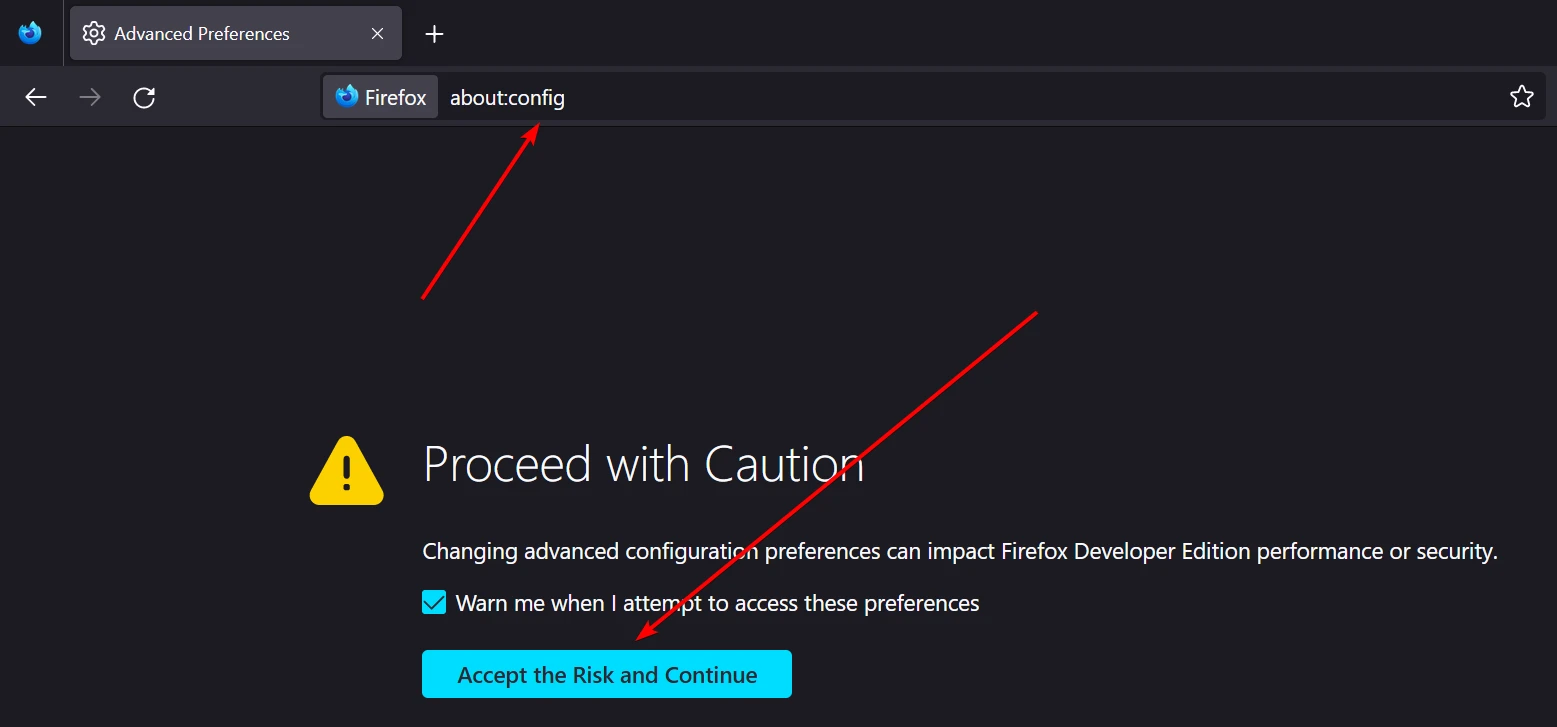
Task: Open Firefox View from the tab bar
Action: pos(31,33)
